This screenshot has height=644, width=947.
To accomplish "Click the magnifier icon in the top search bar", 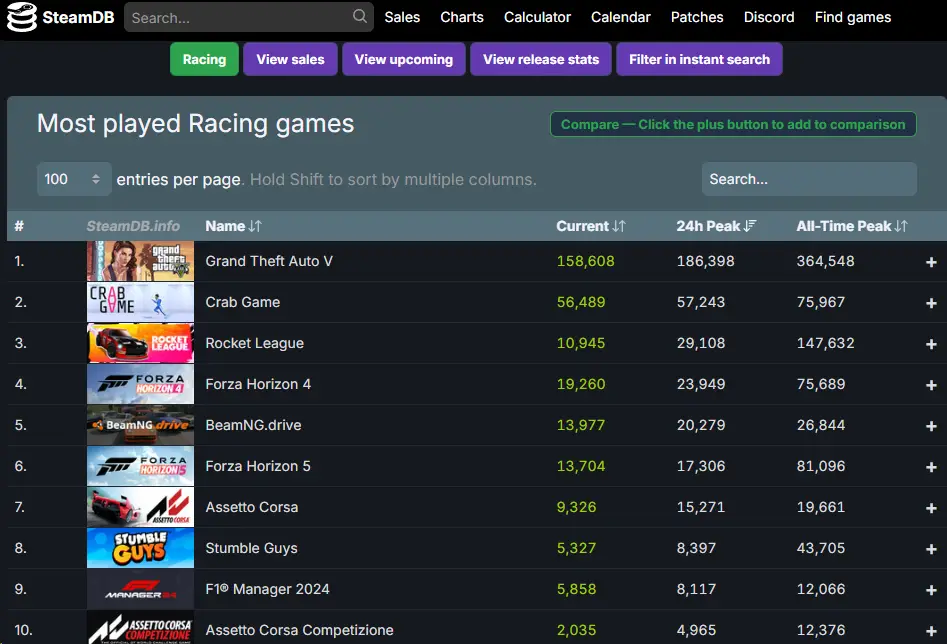I will (x=359, y=17).
